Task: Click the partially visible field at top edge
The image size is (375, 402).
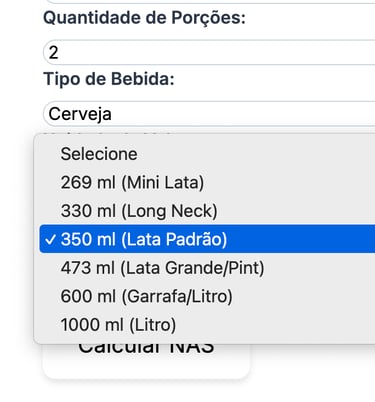Action: (x=209, y=2)
